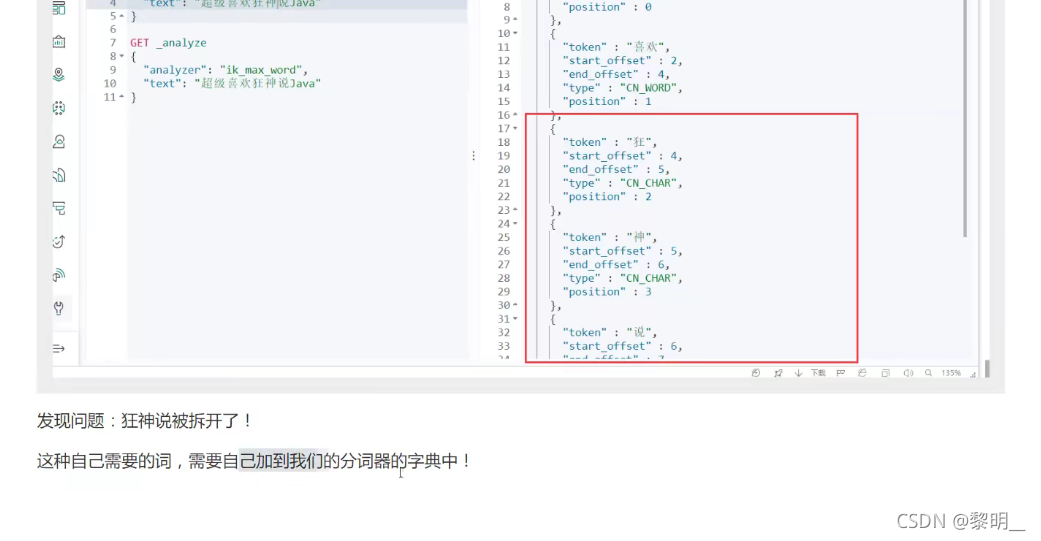1041x541 pixels.
Task: Click the zoom magnifier icon
Action: 928,373
